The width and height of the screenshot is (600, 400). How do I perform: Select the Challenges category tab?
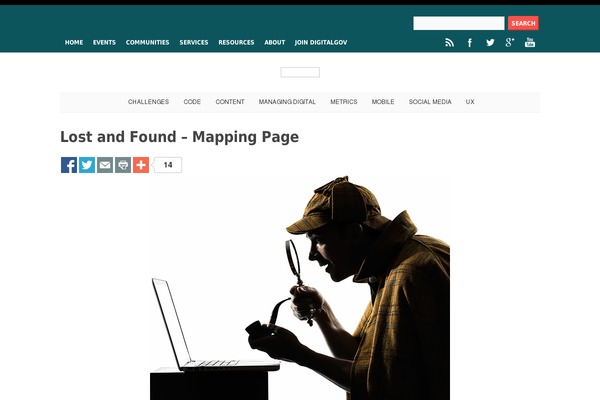click(x=148, y=102)
